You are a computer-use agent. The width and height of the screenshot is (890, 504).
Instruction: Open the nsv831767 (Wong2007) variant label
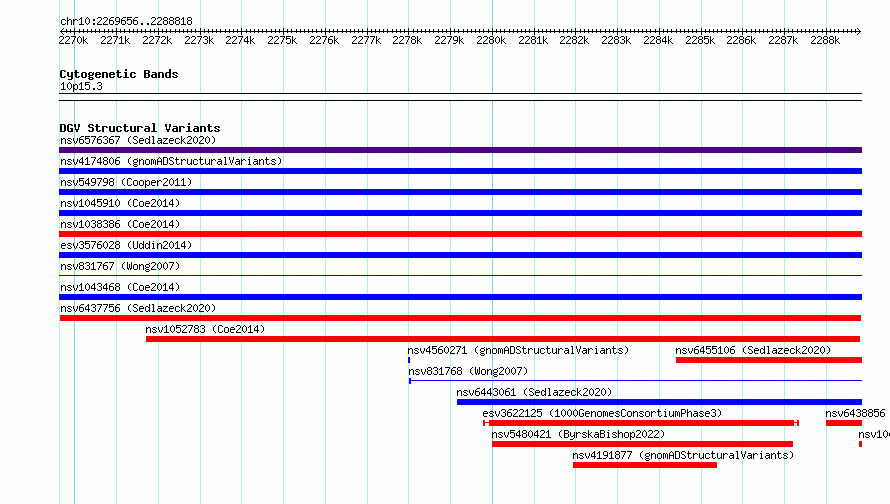point(120,266)
